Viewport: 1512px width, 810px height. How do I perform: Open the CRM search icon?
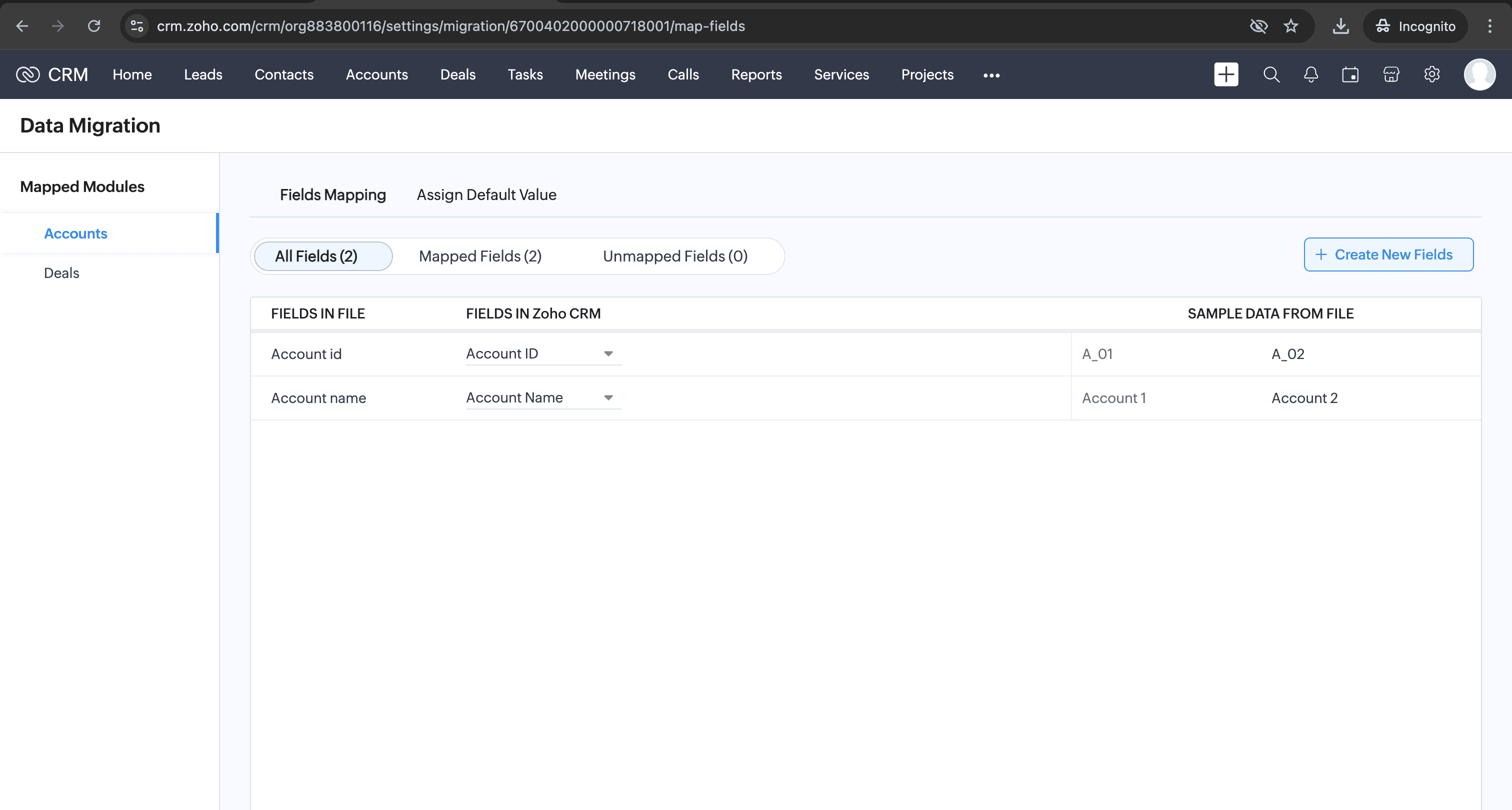[1271, 74]
